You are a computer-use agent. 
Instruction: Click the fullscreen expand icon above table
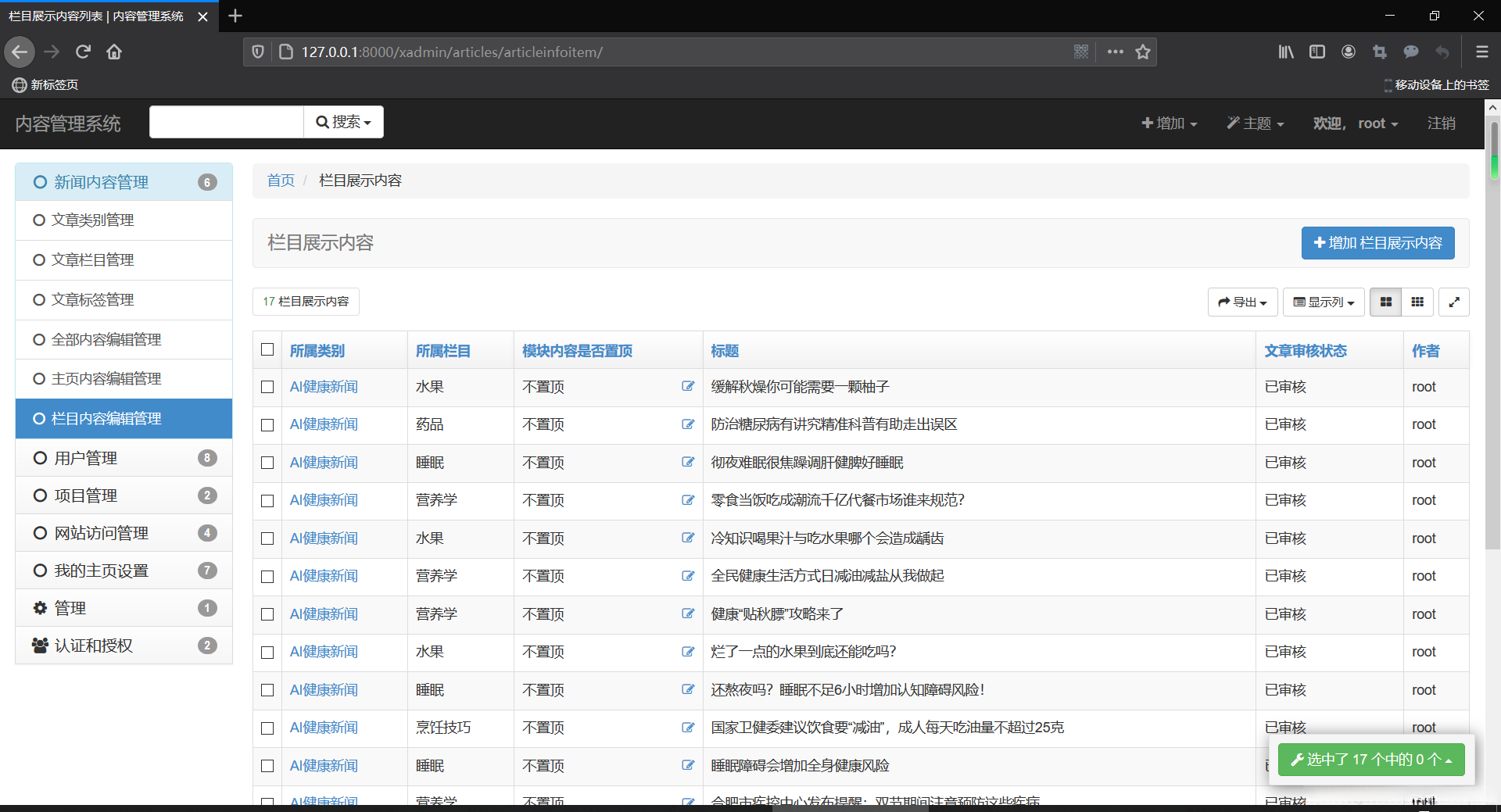coord(1453,302)
